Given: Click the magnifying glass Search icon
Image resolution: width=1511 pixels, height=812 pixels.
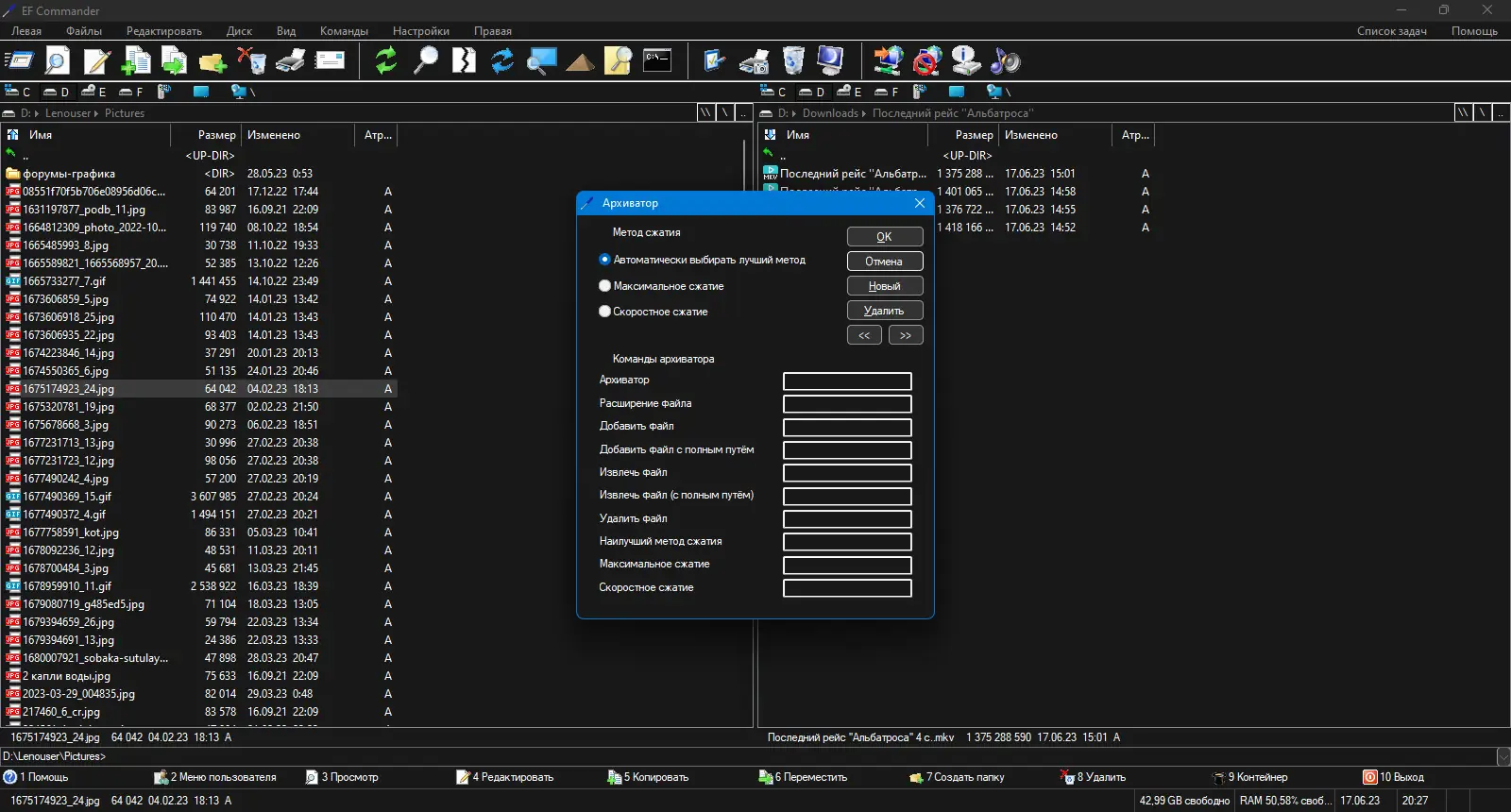Looking at the screenshot, I should tap(426, 61).
